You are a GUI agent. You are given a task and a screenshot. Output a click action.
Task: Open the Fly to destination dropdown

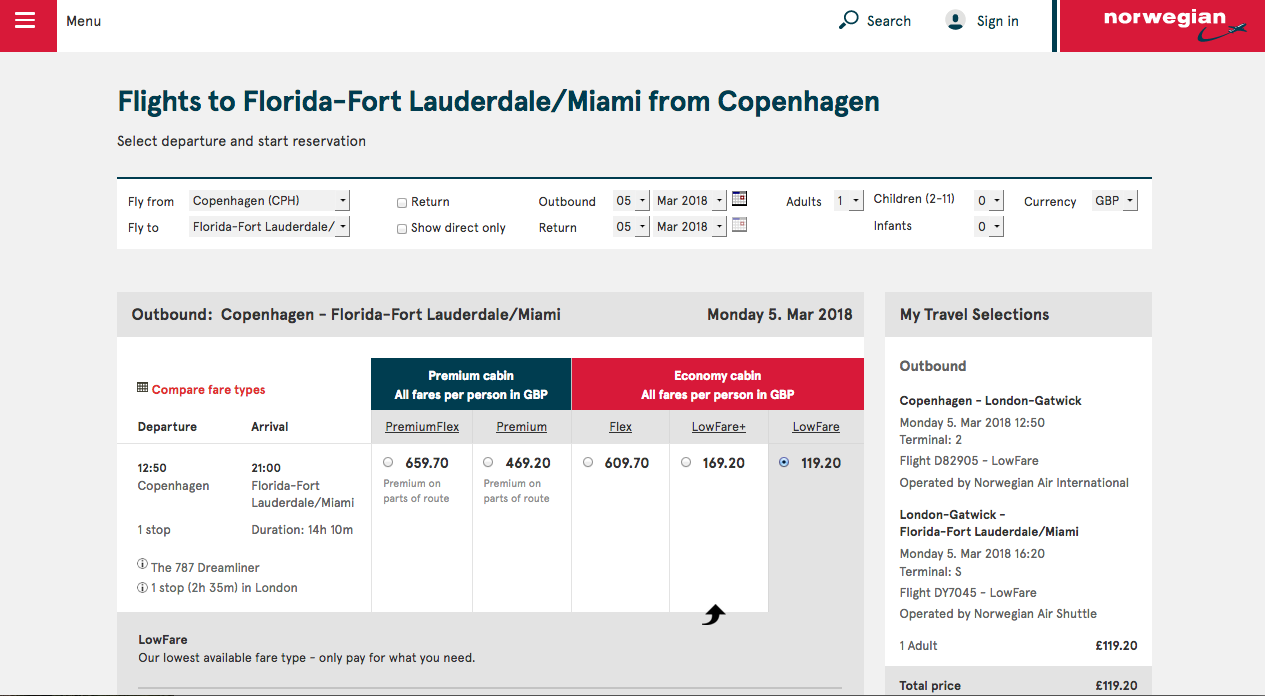(270, 227)
